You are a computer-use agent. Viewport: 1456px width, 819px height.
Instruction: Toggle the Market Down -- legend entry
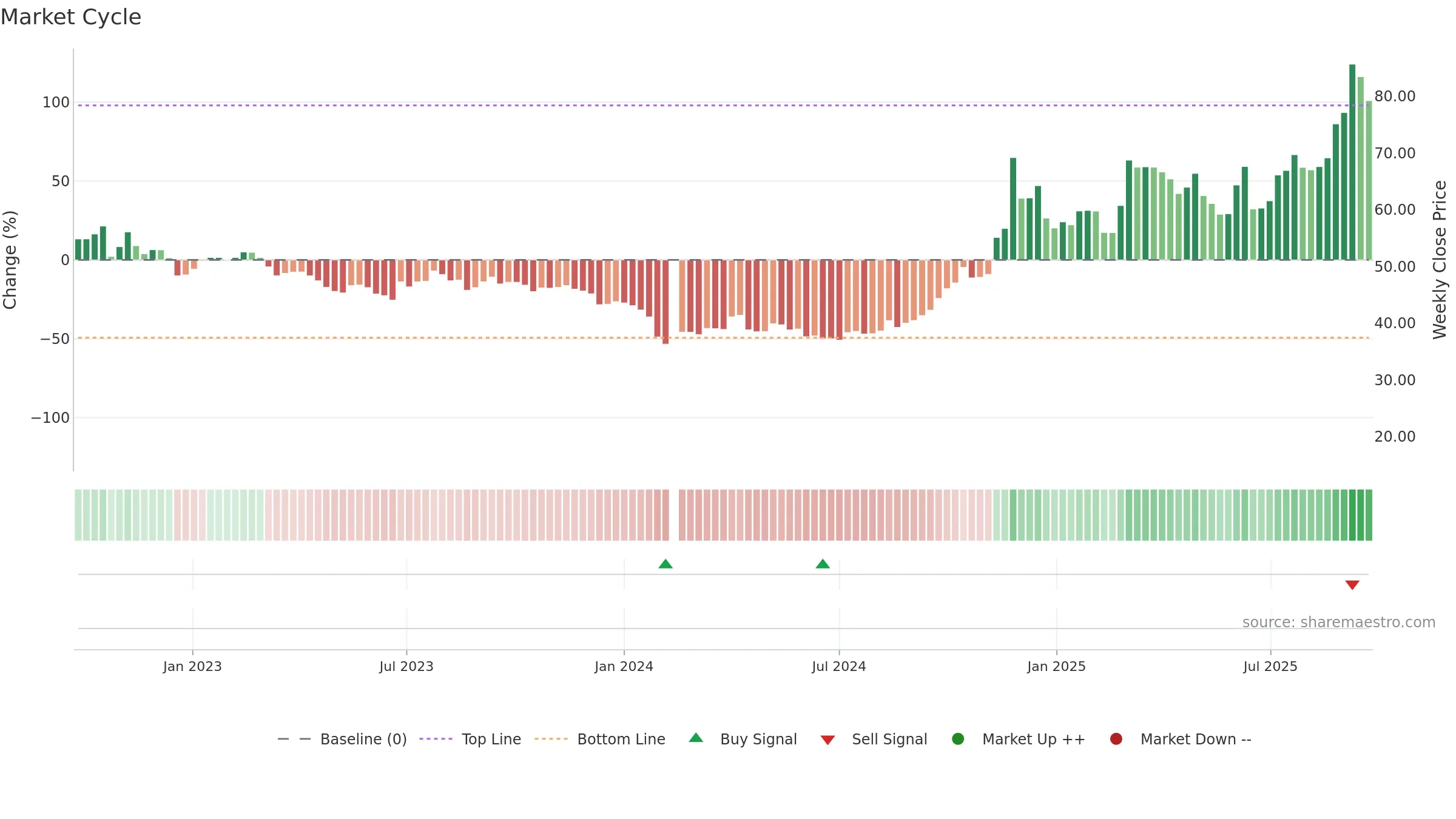click(1180, 739)
